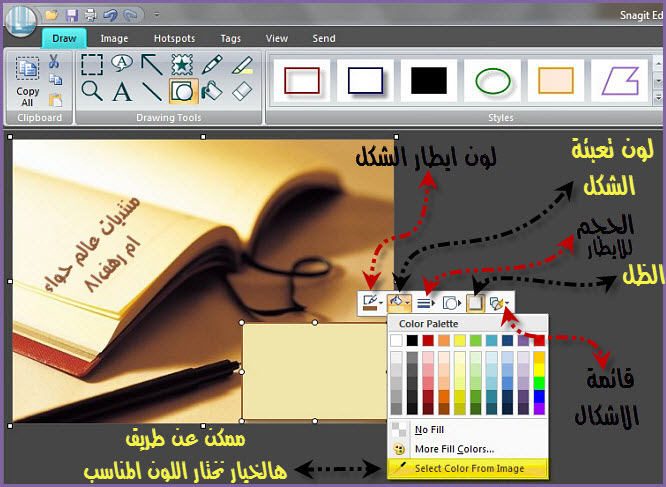Select the Arrow drawing tool
Viewport: 666px width, 487px height.
pyautogui.click(x=152, y=65)
